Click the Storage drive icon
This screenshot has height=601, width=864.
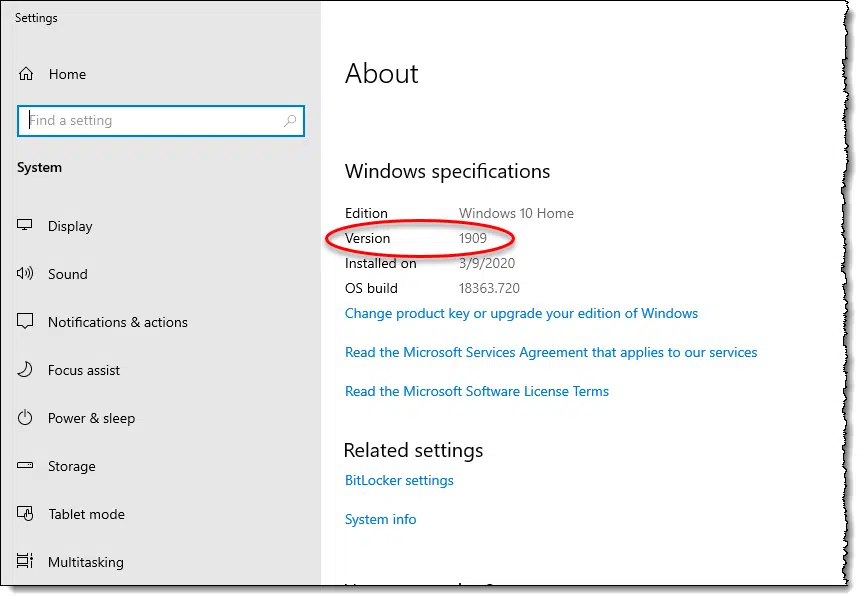(25, 465)
